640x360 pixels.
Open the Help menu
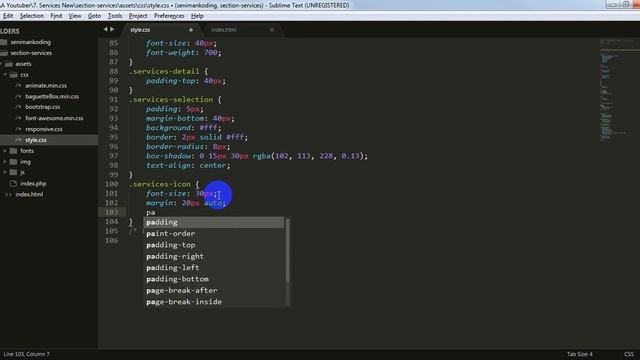pyautogui.click(x=197, y=16)
